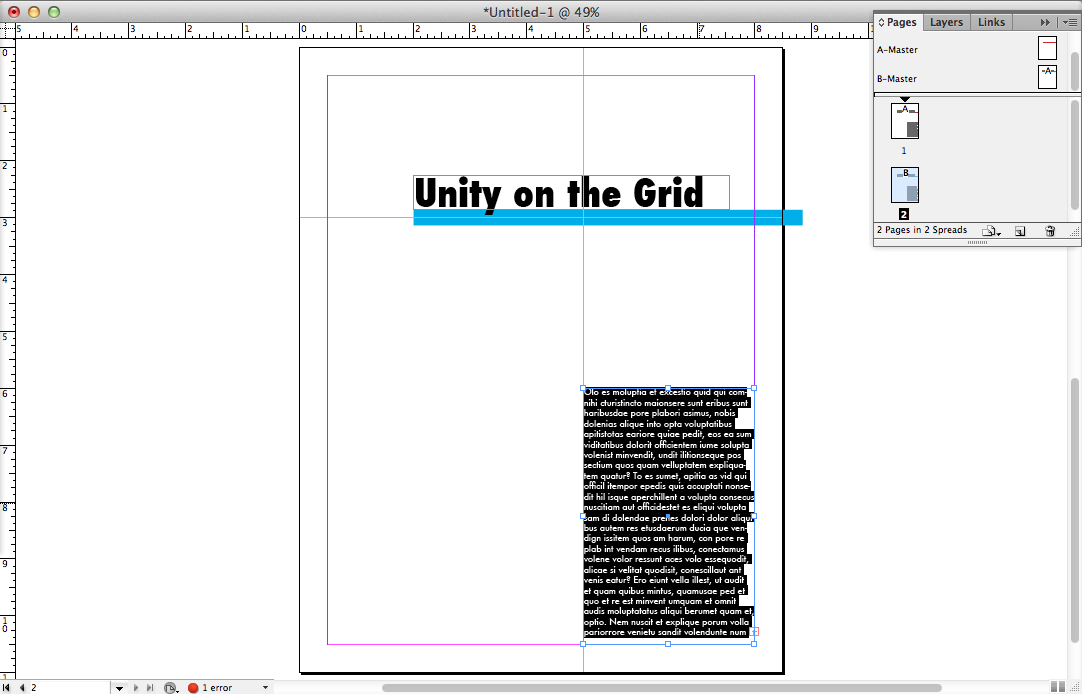Viewport: 1082px width, 694px height.
Task: Select the A-Master page thumbnail
Action: pos(1047,47)
